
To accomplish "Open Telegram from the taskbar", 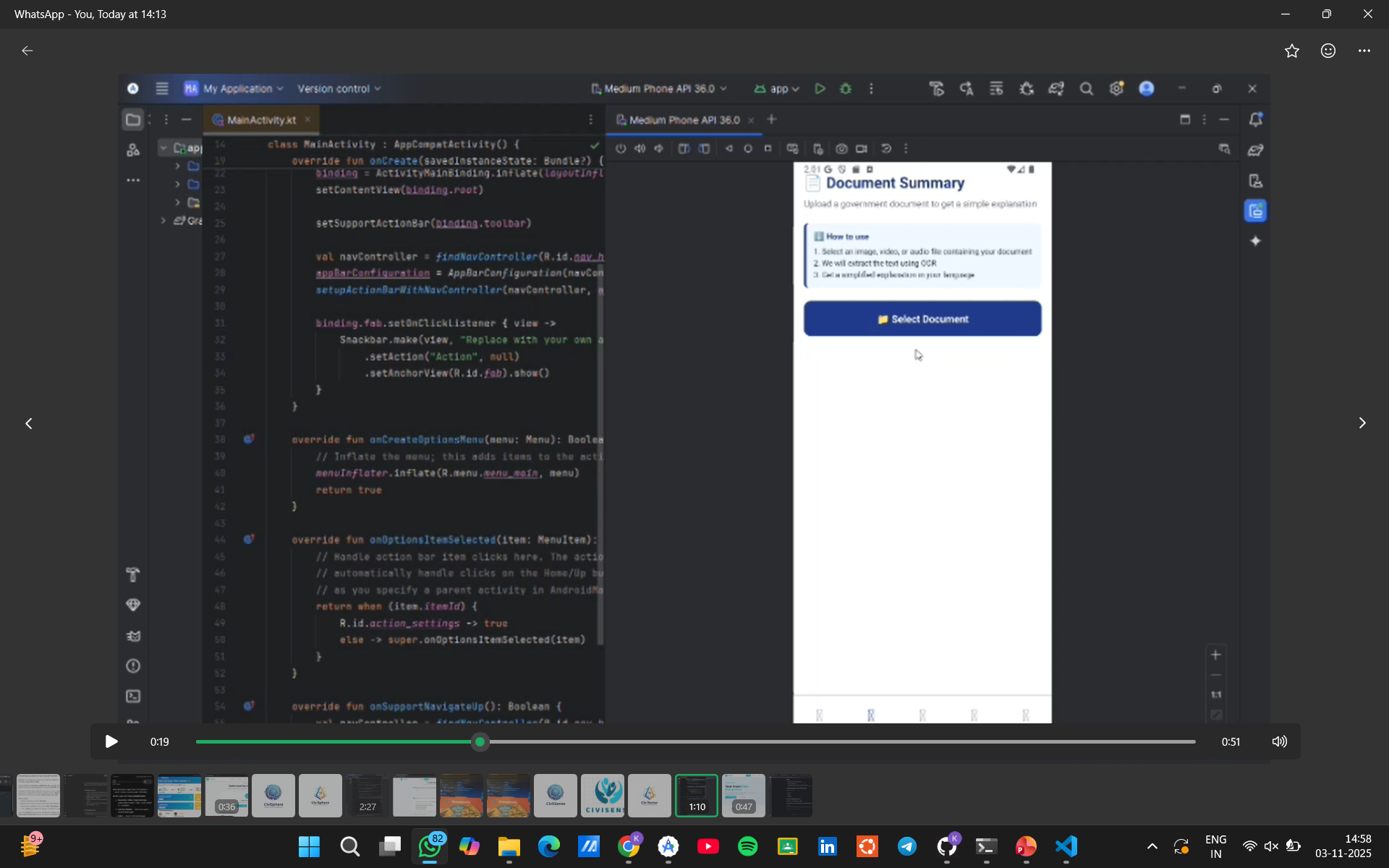I will pos(906,846).
